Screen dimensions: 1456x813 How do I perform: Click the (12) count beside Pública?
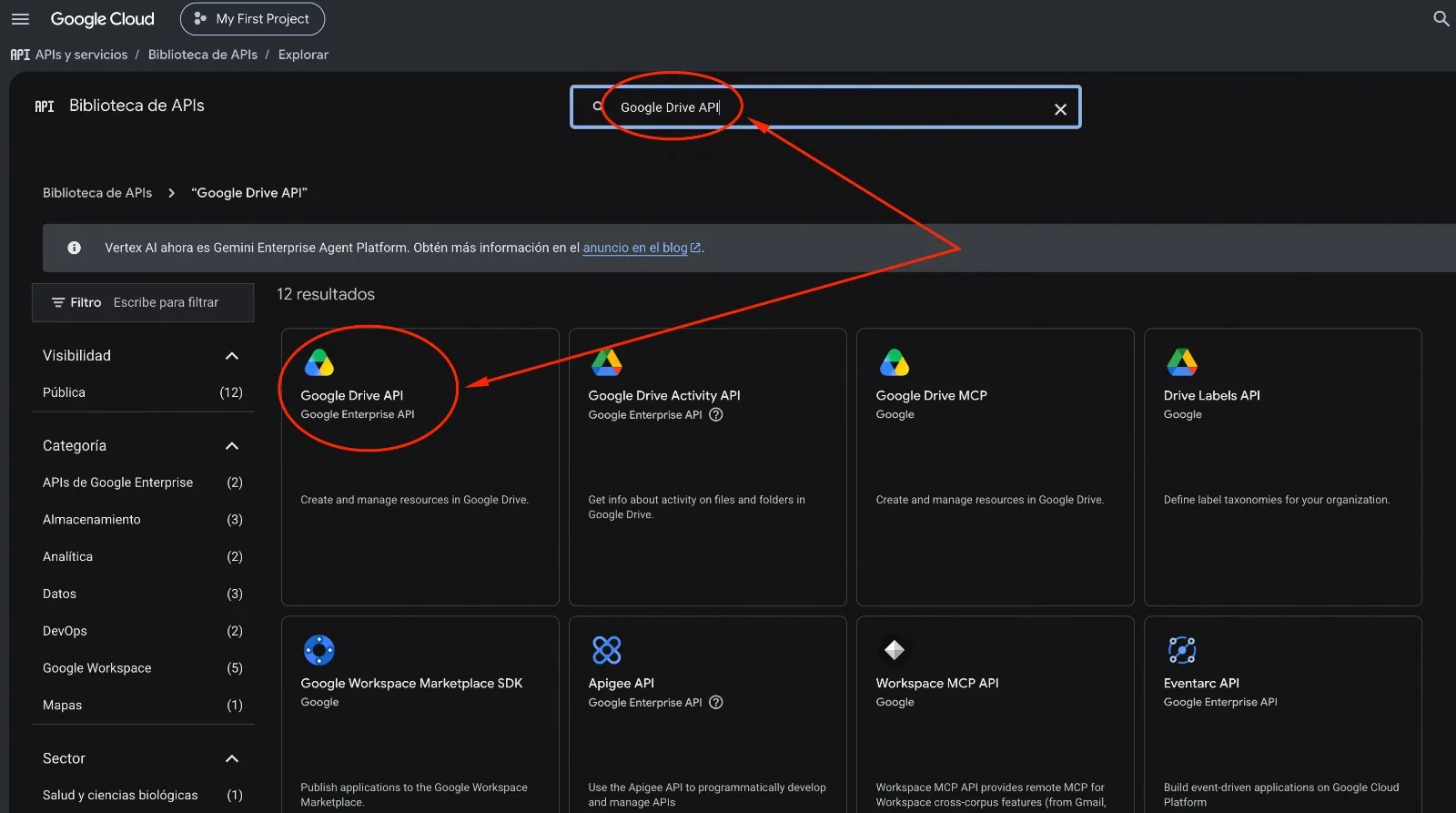point(231,392)
